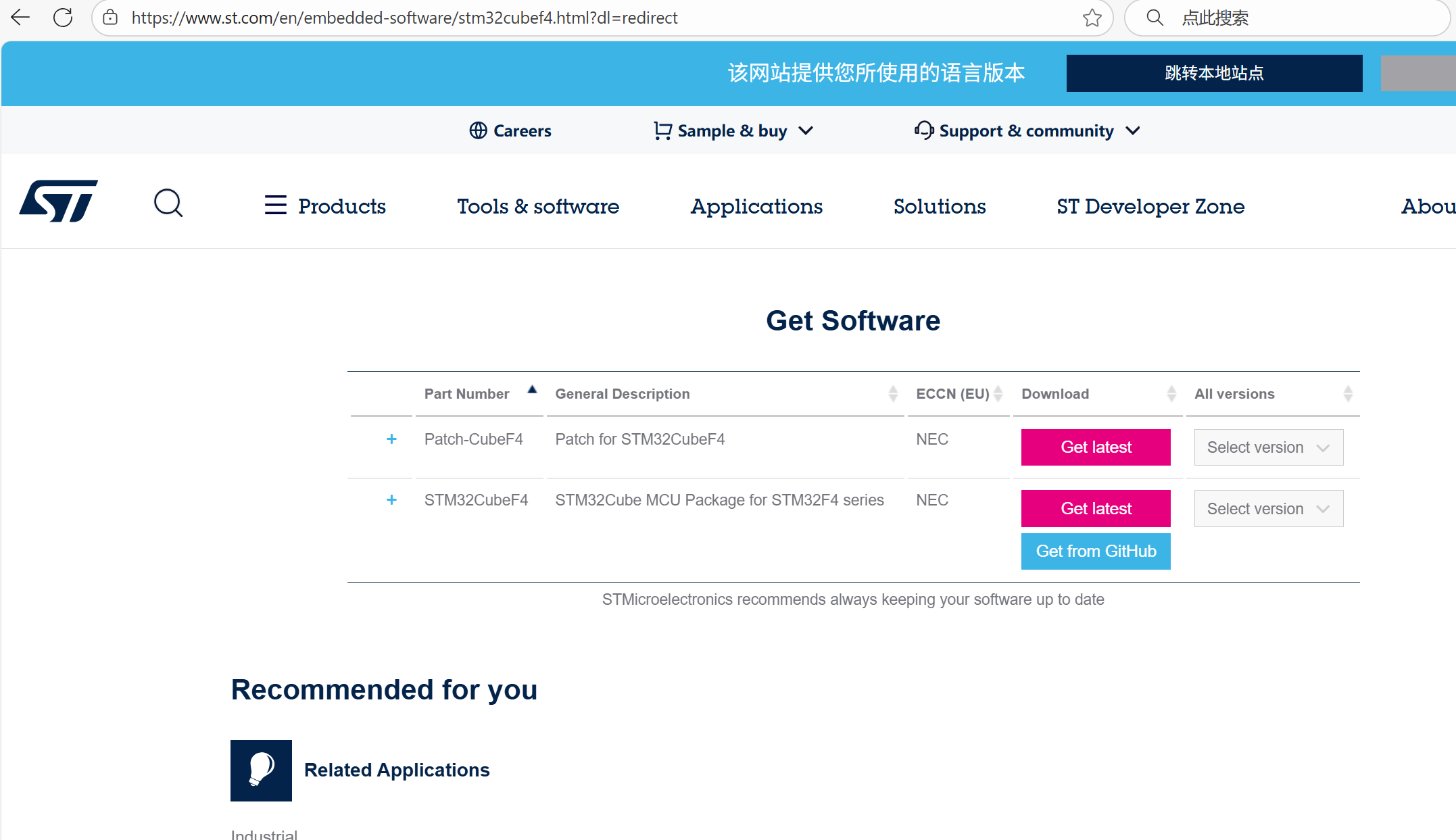Click the cart icon by Sample & buy

tap(662, 130)
